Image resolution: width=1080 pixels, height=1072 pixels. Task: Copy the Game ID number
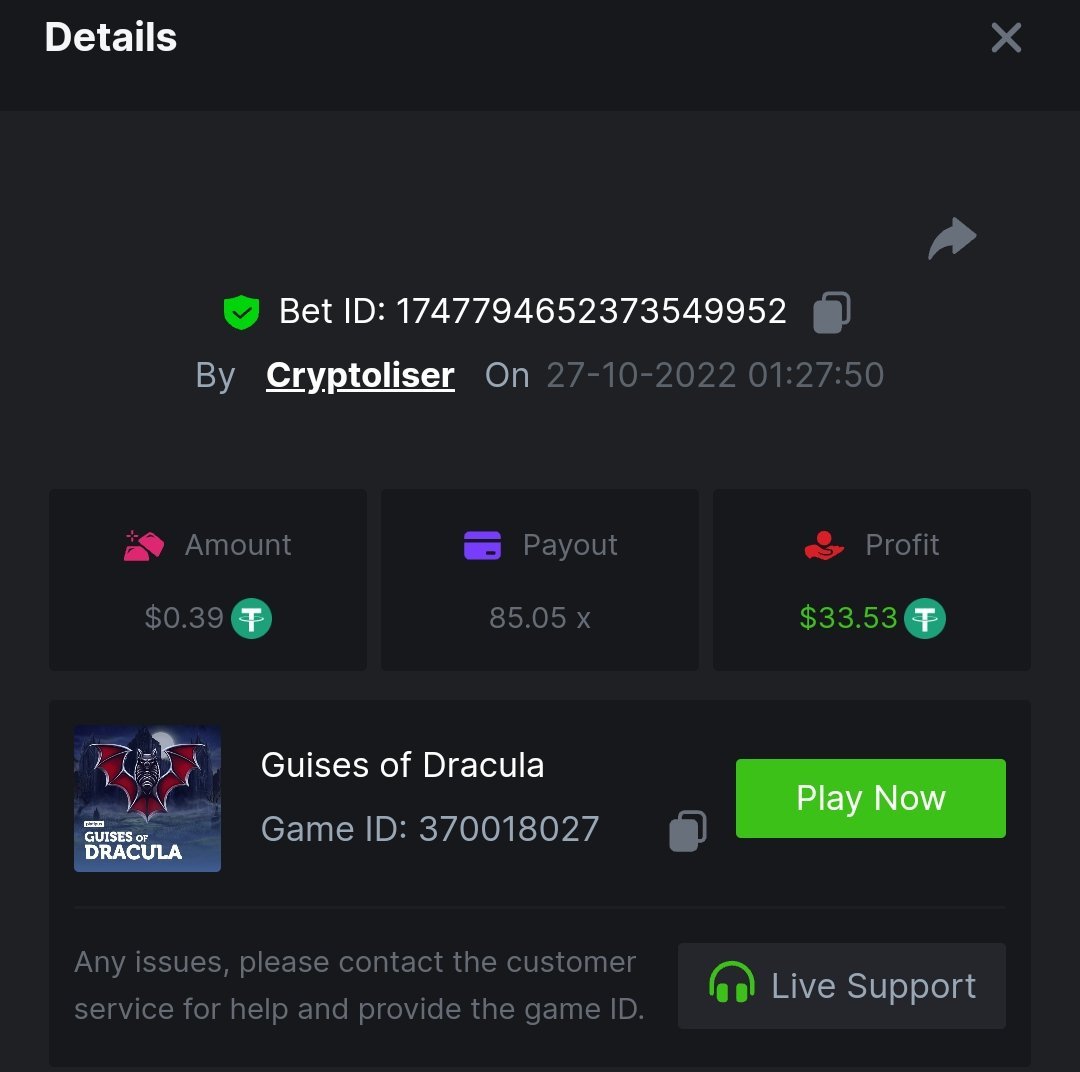[x=687, y=830]
